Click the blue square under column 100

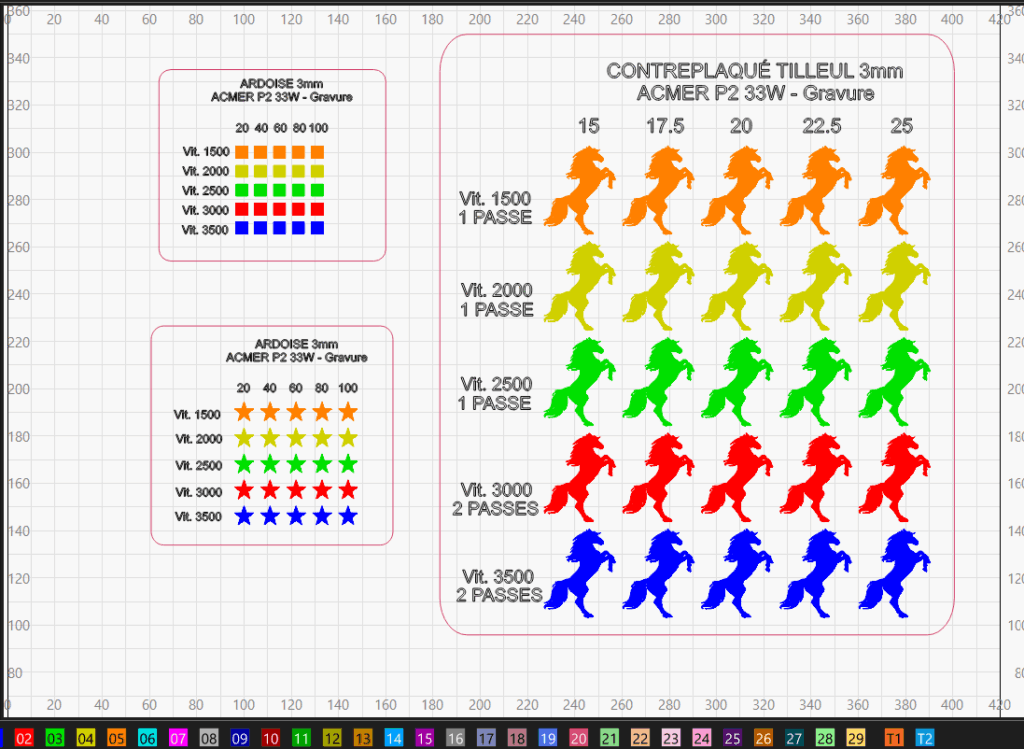(317, 228)
